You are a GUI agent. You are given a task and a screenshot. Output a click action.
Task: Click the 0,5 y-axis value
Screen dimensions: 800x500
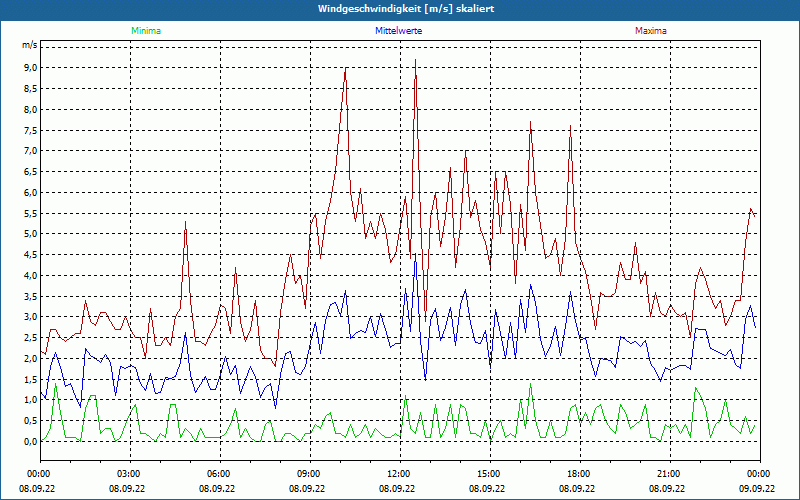[x=31, y=421]
